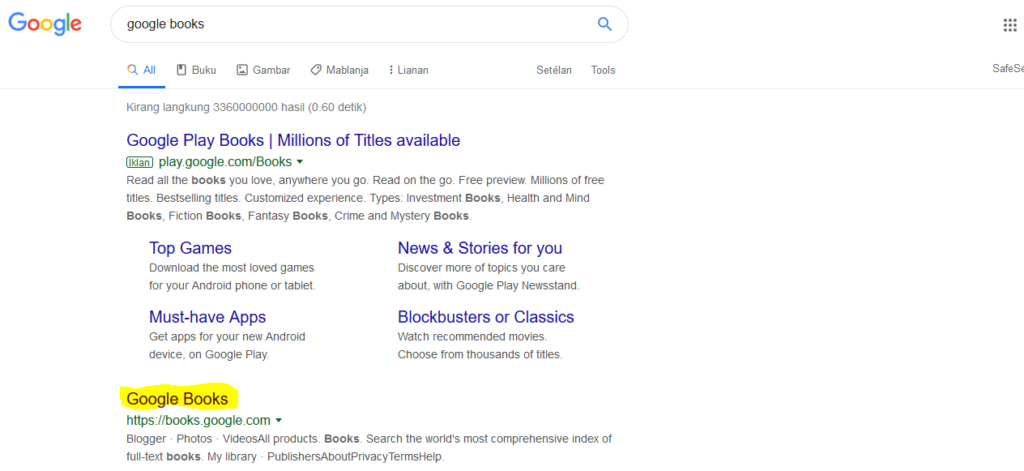Click "Watch recommended movies." description text
1024x471 pixels.
472,337
